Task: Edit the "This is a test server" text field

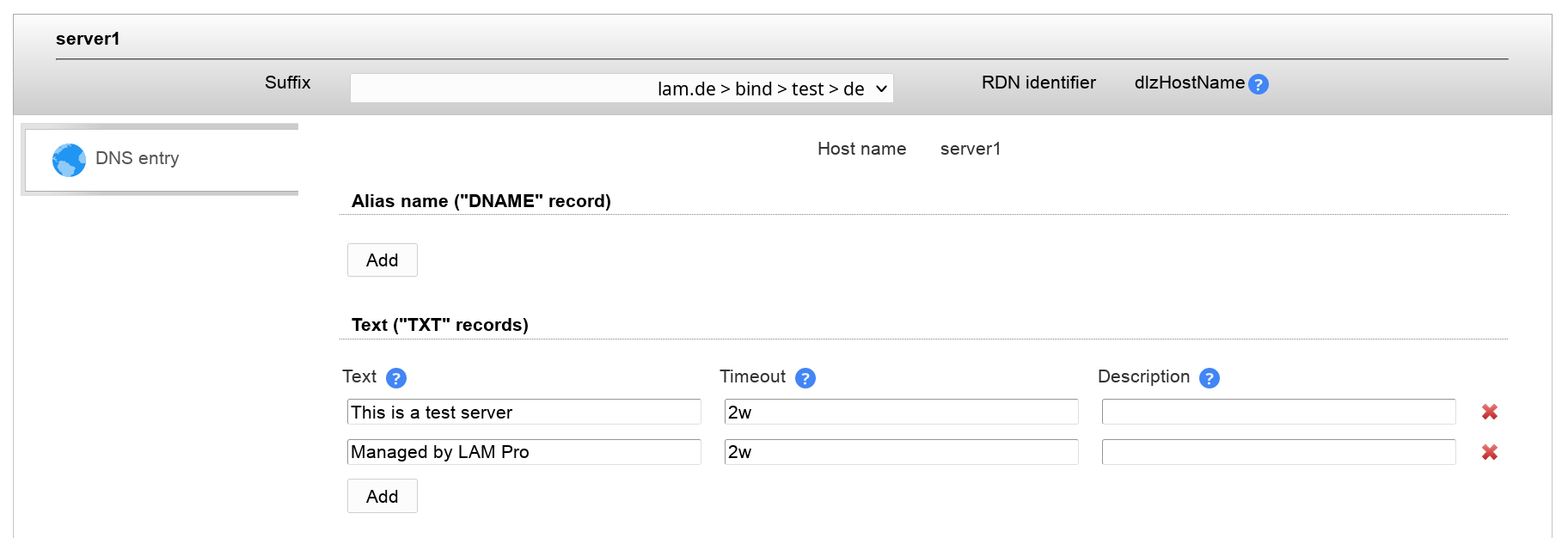Action: coord(524,413)
